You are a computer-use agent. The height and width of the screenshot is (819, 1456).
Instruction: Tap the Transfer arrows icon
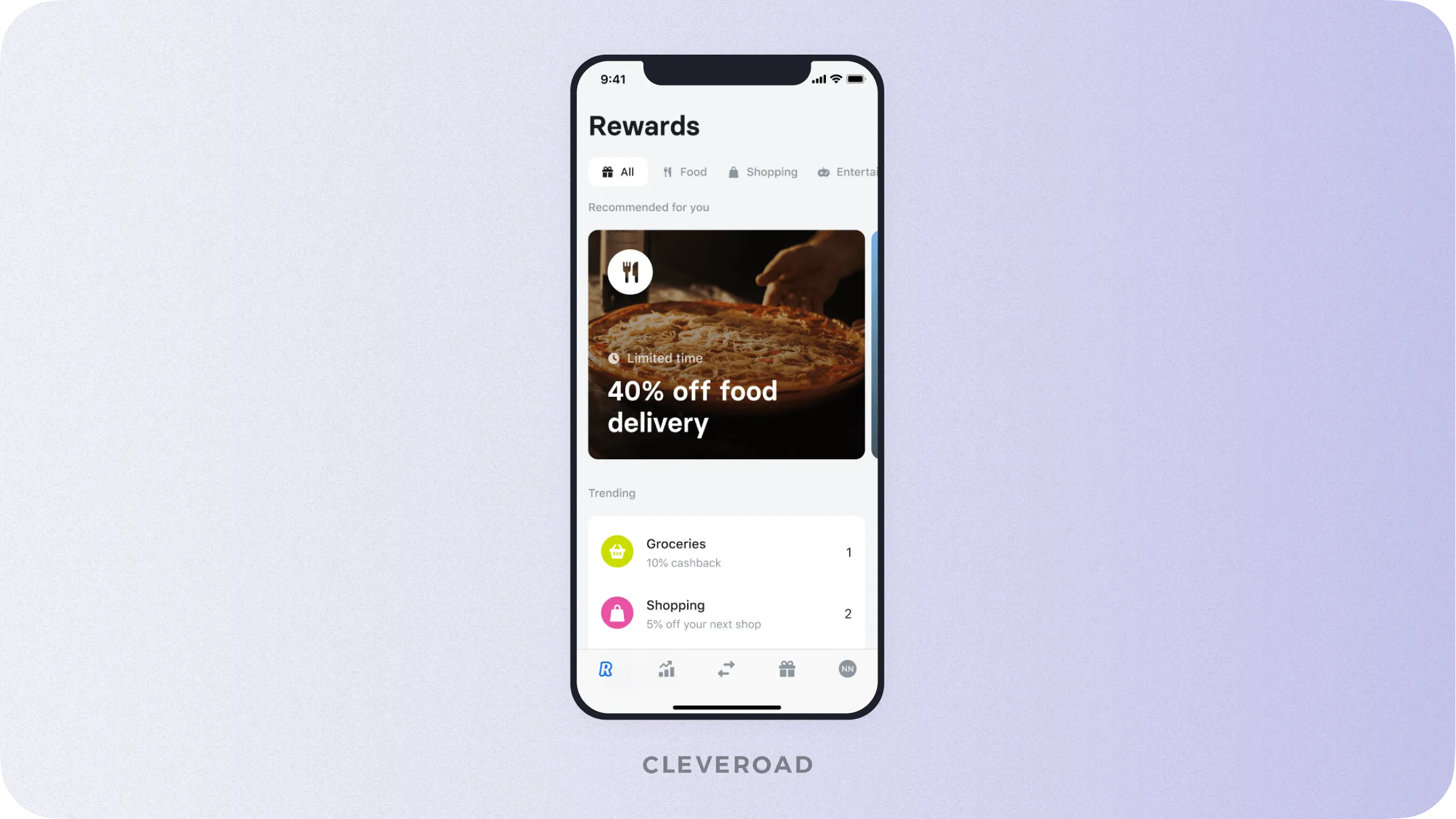click(x=726, y=668)
